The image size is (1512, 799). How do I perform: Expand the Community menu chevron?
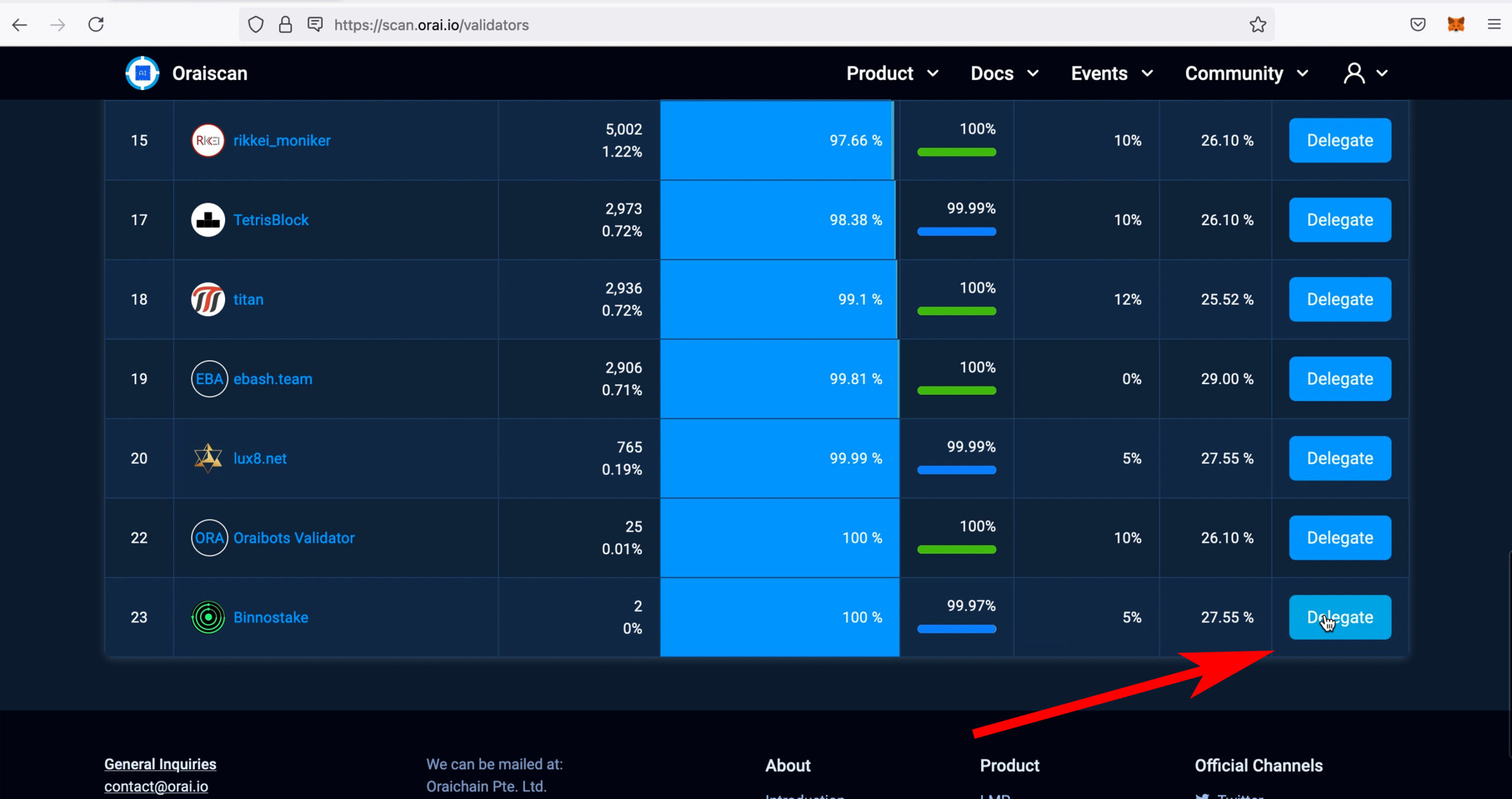pyautogui.click(x=1302, y=74)
